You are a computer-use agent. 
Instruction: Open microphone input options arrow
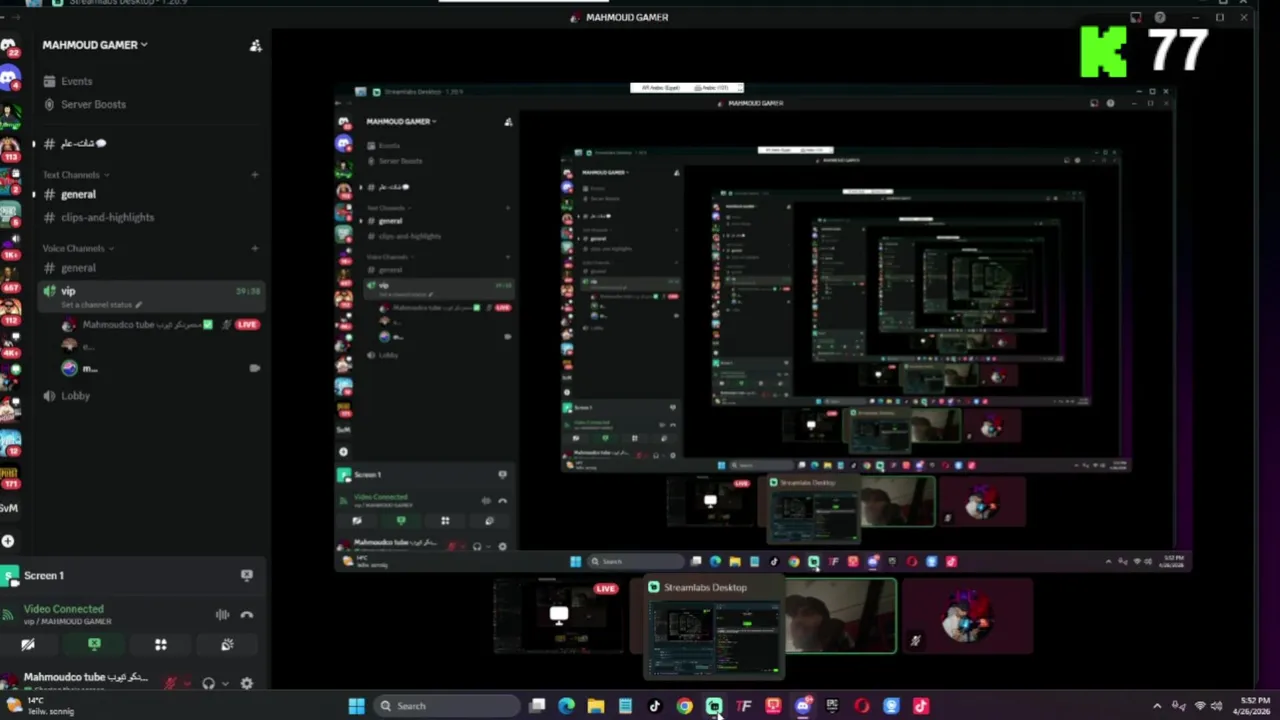188,684
